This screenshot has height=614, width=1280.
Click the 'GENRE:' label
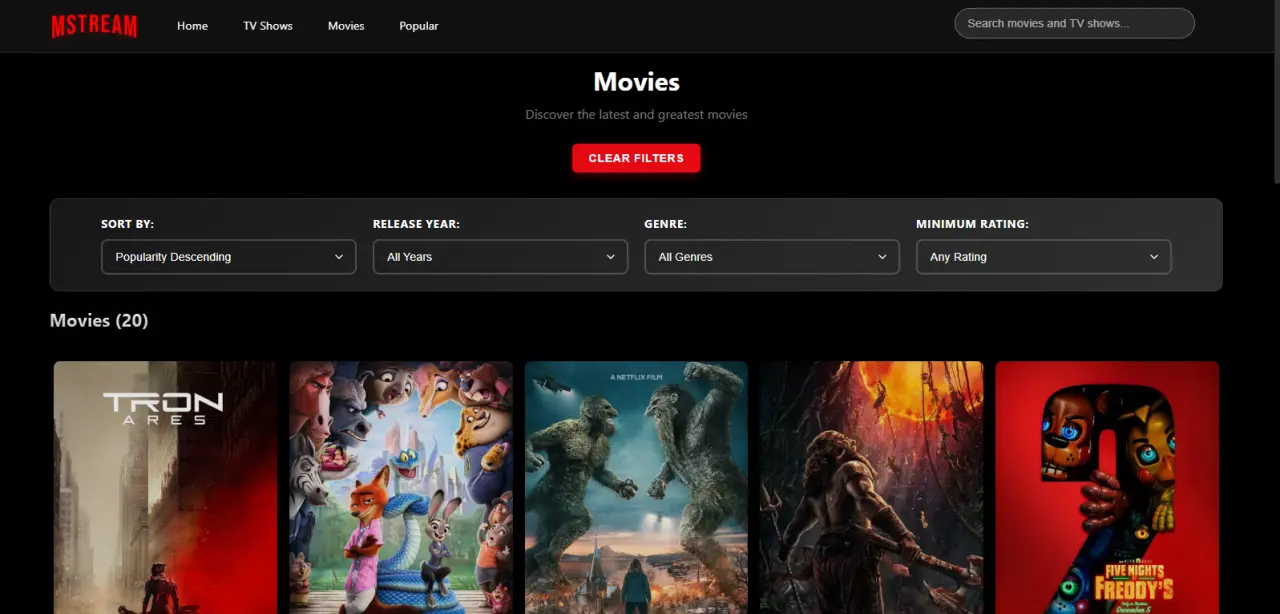(x=665, y=224)
